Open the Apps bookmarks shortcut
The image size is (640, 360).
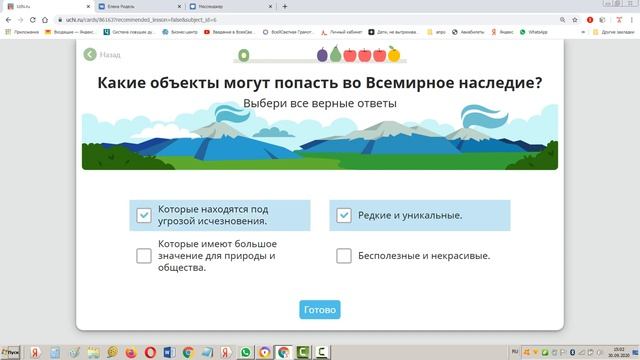pos(22,32)
